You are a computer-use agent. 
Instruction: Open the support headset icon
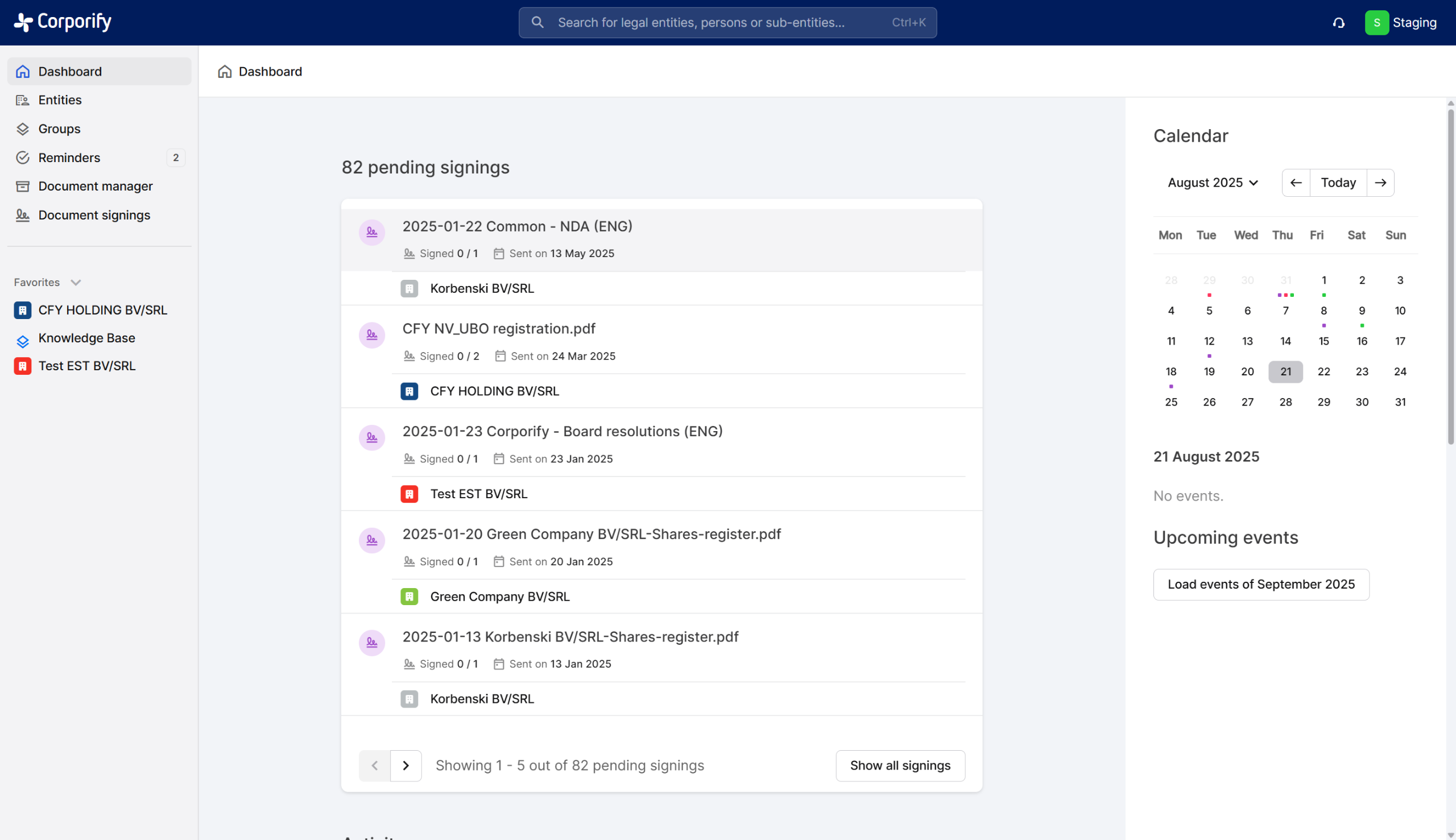point(1338,23)
